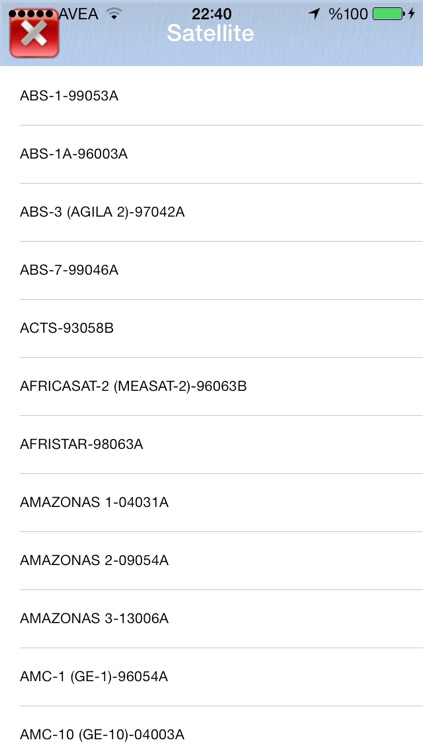Open AFRISTAR-98063A list item
Viewport: 423px width, 750px height.
click(212, 444)
